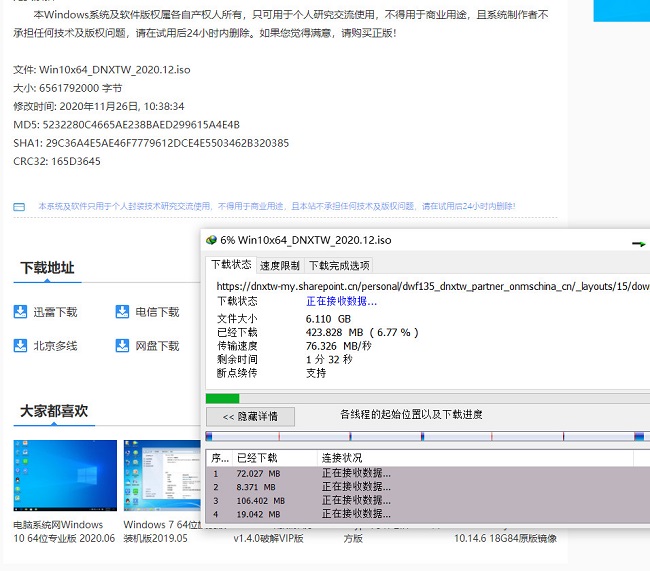650x571 pixels.
Task: Click the 序... column header
Action: point(220,458)
